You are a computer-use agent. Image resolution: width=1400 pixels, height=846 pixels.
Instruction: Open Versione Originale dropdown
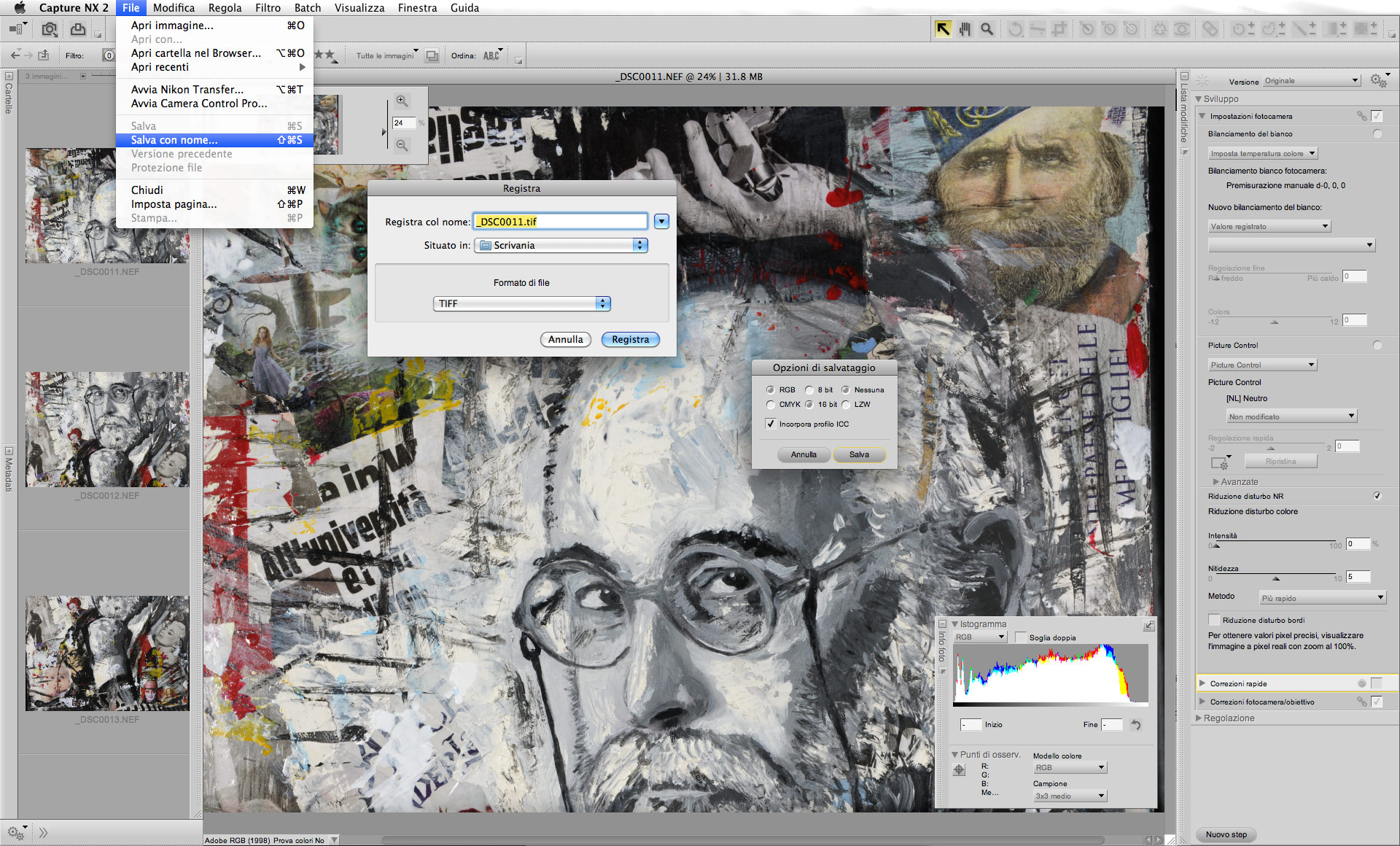1312,81
